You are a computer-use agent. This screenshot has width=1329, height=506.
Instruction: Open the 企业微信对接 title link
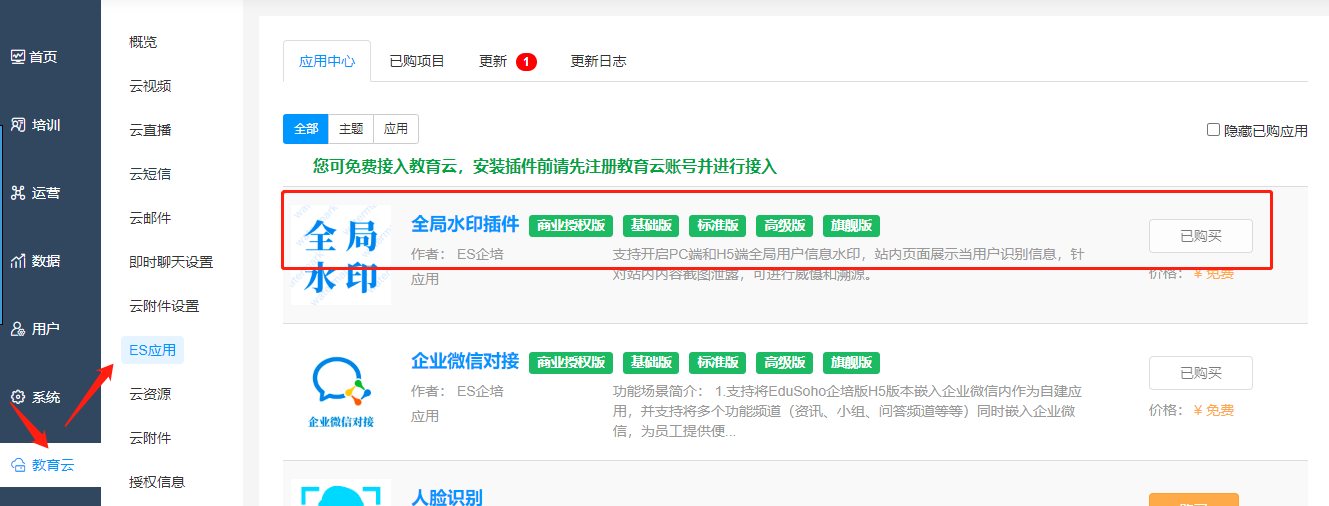point(465,361)
